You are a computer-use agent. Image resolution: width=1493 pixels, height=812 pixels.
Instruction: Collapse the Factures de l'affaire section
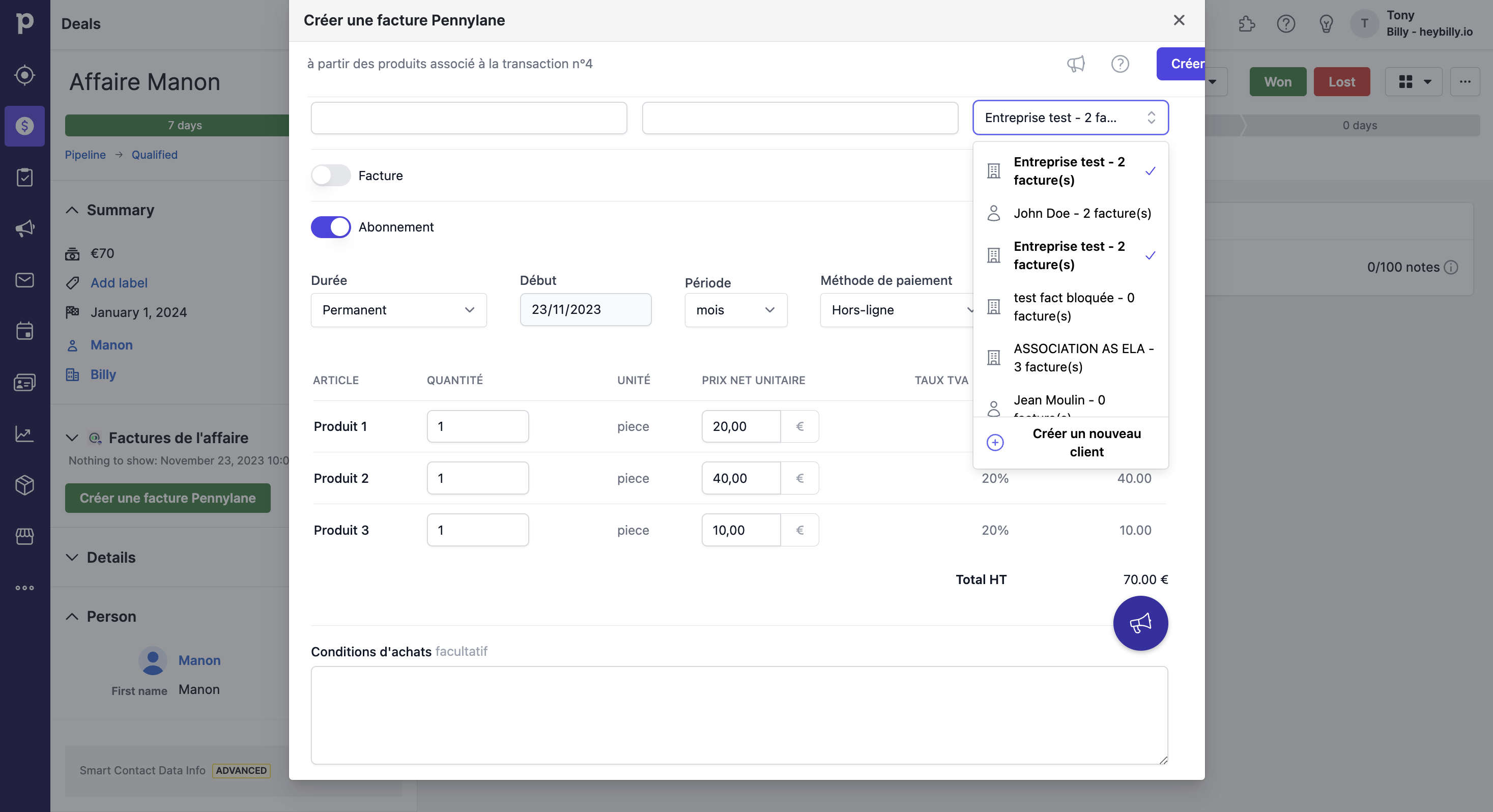(72, 438)
